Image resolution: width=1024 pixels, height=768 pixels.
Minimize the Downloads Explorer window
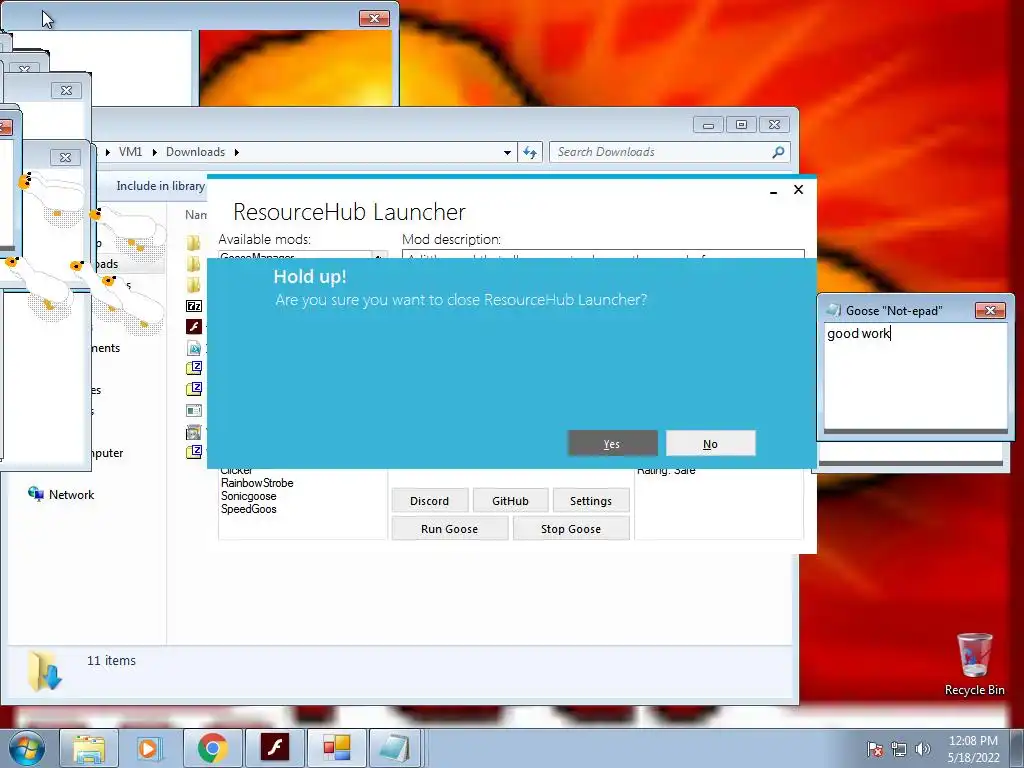click(708, 125)
